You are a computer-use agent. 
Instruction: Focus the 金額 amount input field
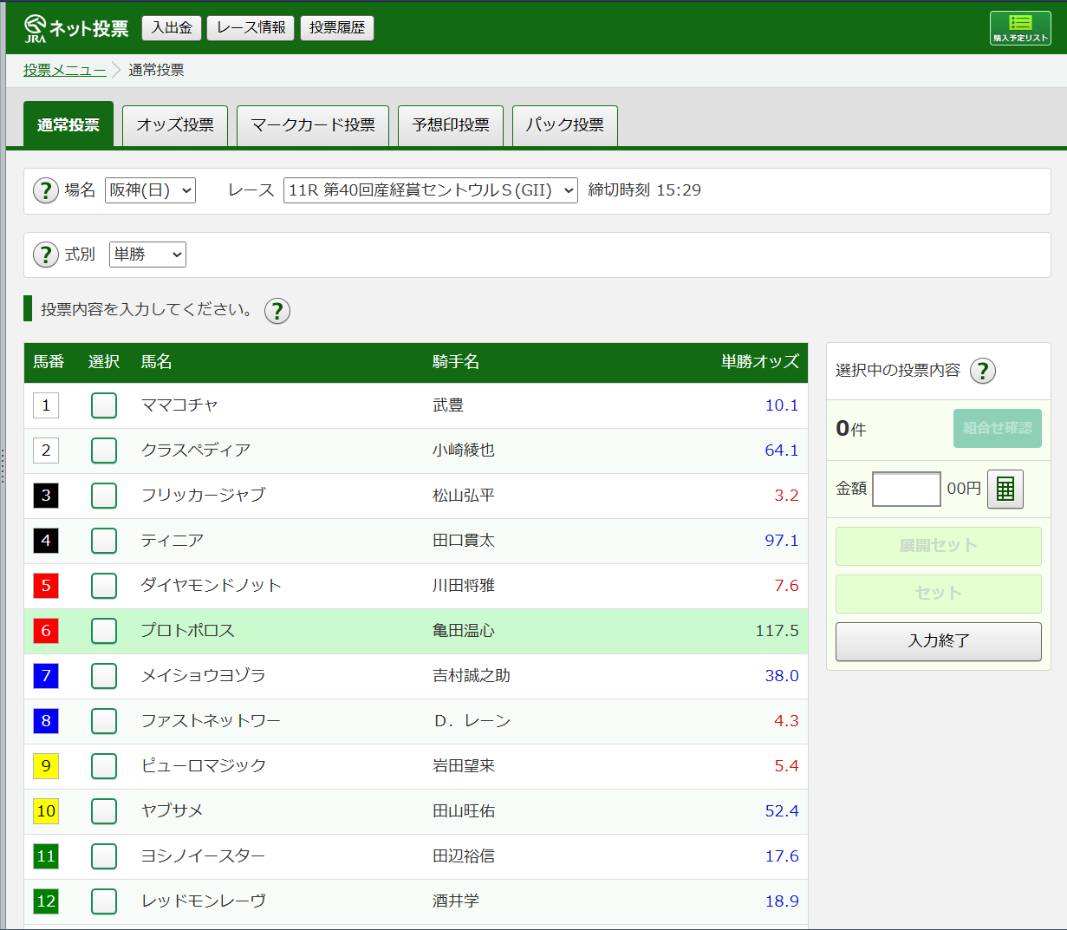tap(906, 489)
